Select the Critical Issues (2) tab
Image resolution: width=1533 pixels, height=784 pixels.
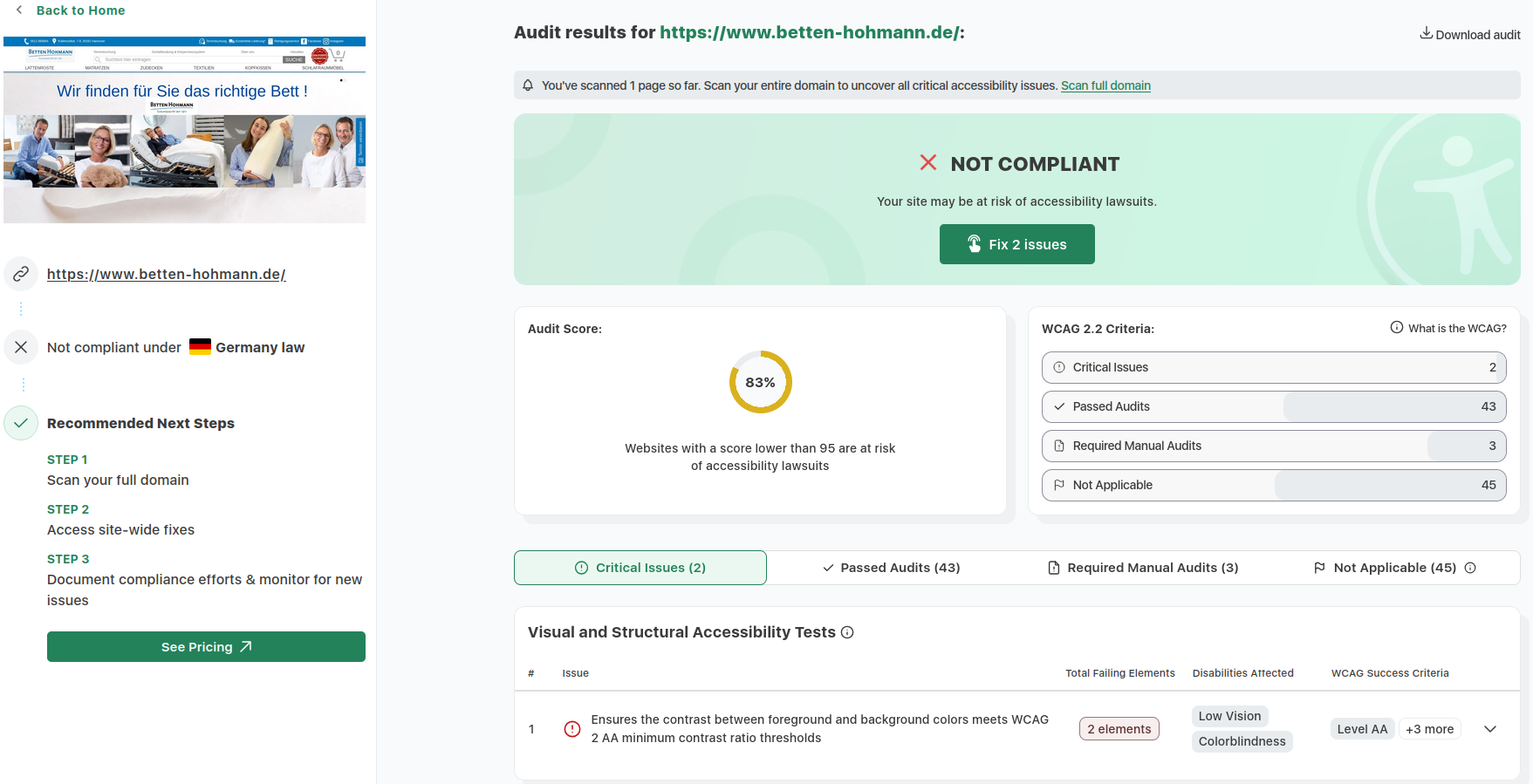[x=640, y=568]
